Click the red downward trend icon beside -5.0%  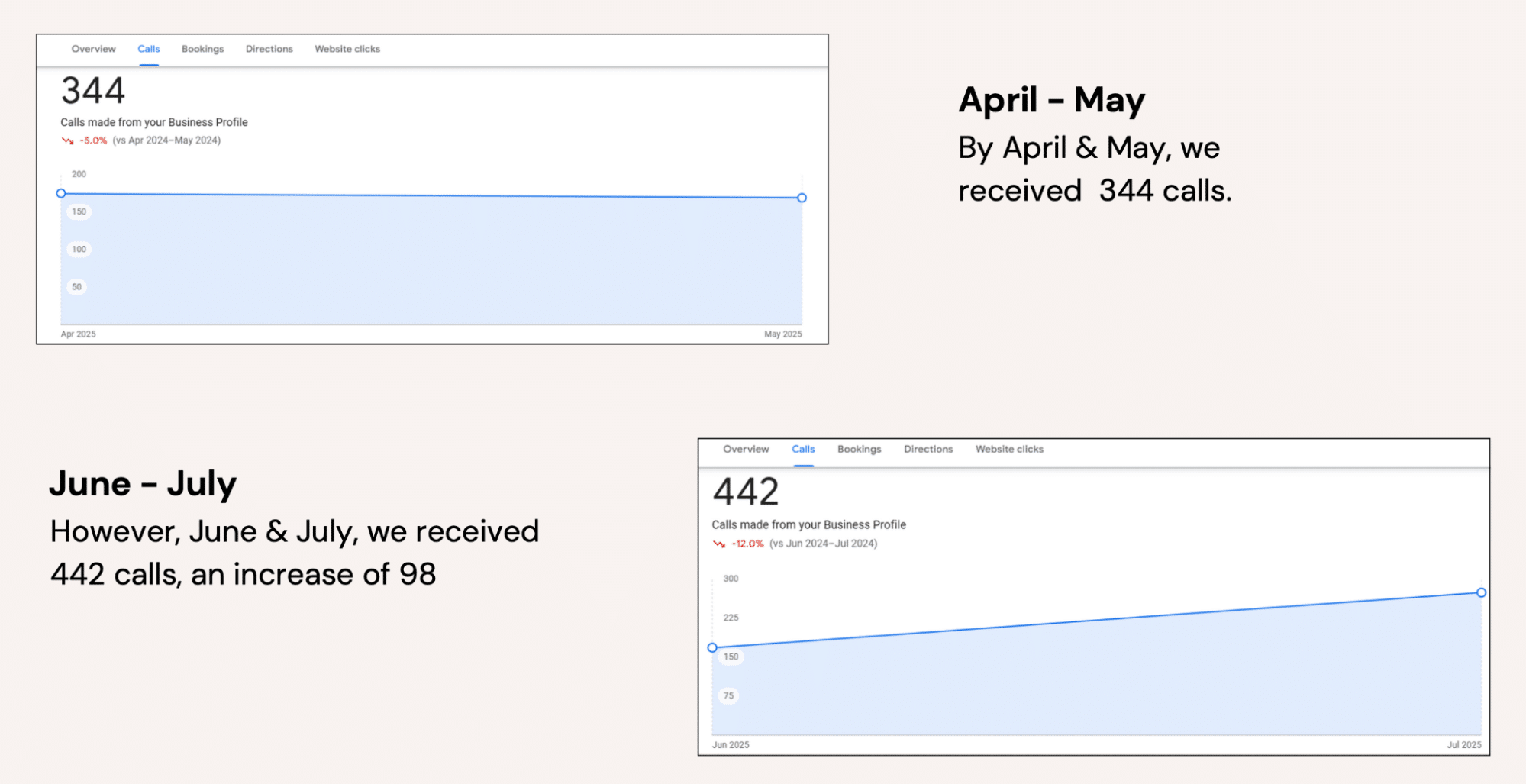(67, 140)
